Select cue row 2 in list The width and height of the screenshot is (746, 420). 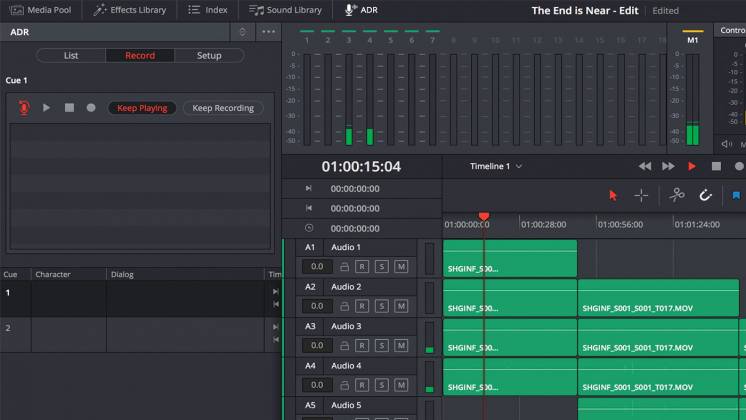pos(140,335)
